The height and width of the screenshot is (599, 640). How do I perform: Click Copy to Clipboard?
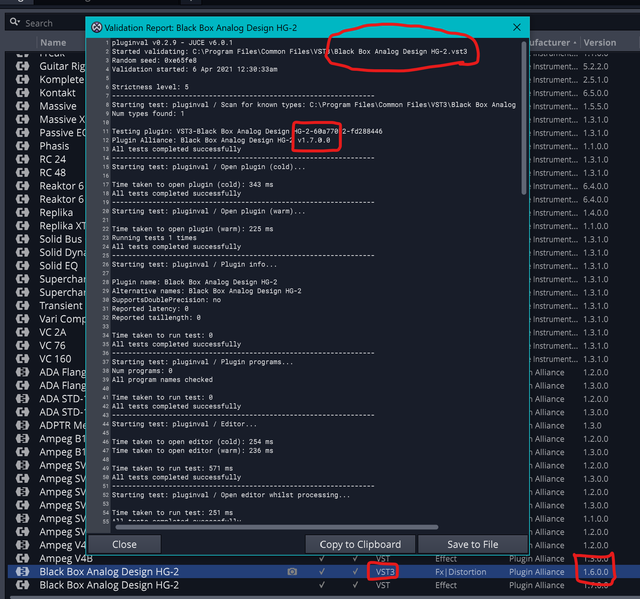pyautogui.click(x=360, y=544)
